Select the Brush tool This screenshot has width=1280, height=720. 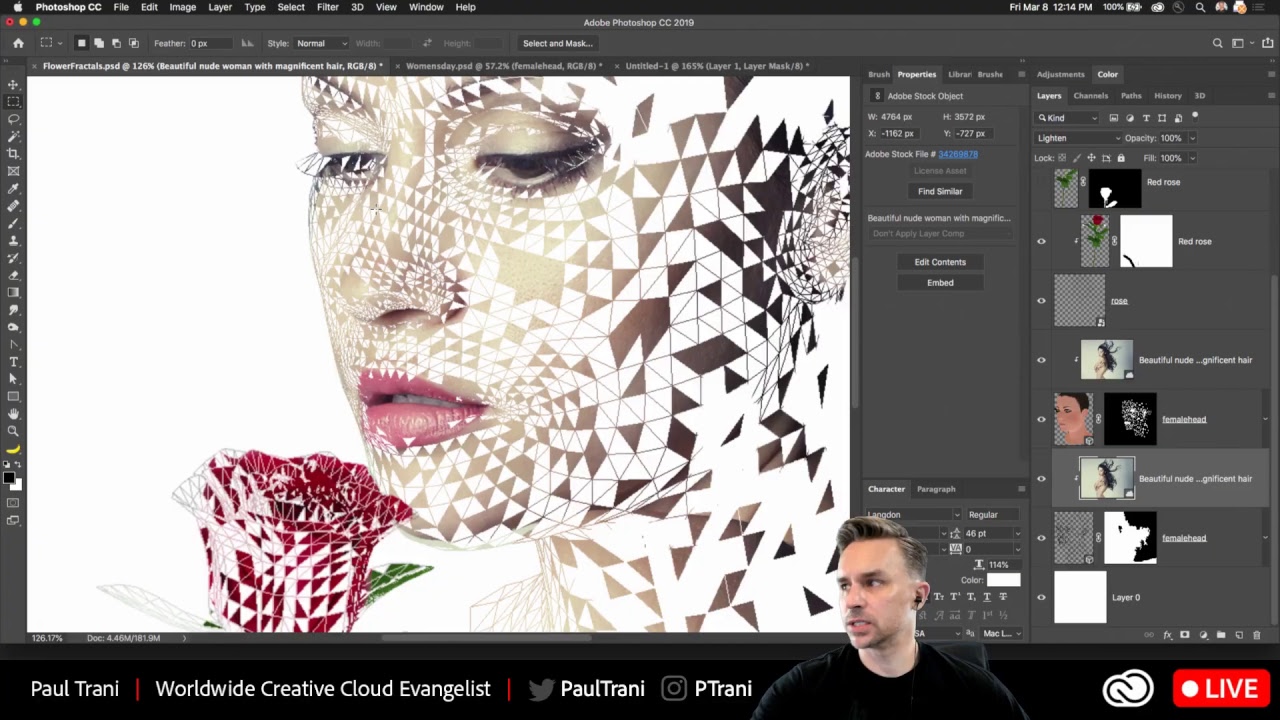(13, 223)
